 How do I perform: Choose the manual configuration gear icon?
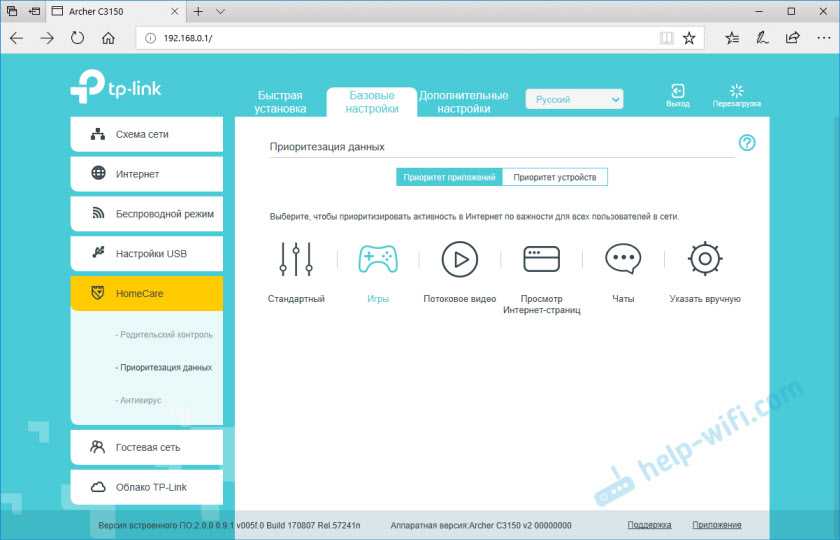pos(704,259)
